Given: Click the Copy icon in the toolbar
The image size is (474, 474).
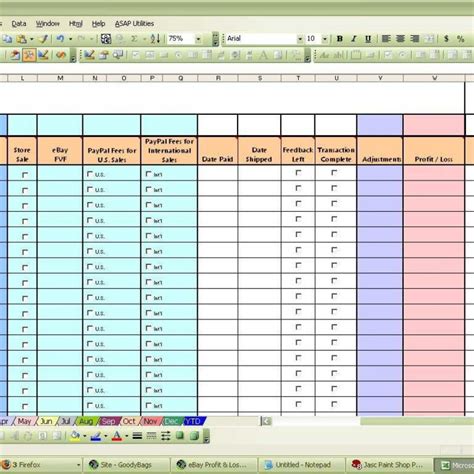Looking at the screenshot, I should click(7, 39).
